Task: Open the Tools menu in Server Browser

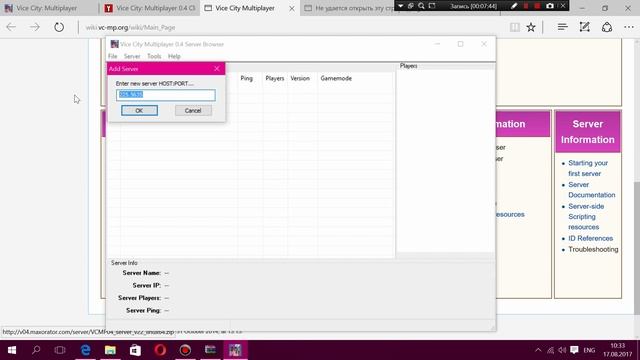Action: (154, 56)
